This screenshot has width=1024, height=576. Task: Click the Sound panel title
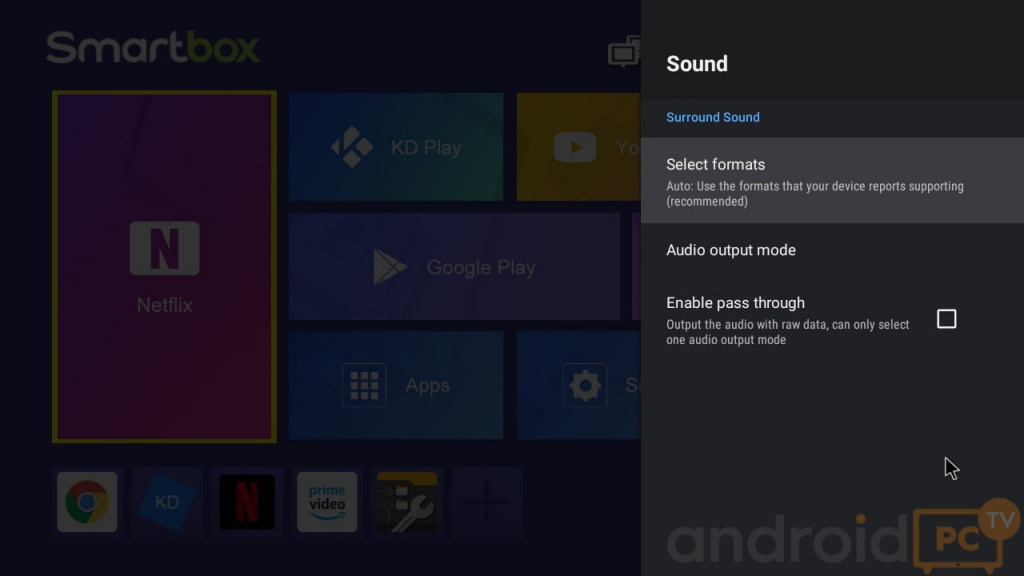tap(697, 64)
